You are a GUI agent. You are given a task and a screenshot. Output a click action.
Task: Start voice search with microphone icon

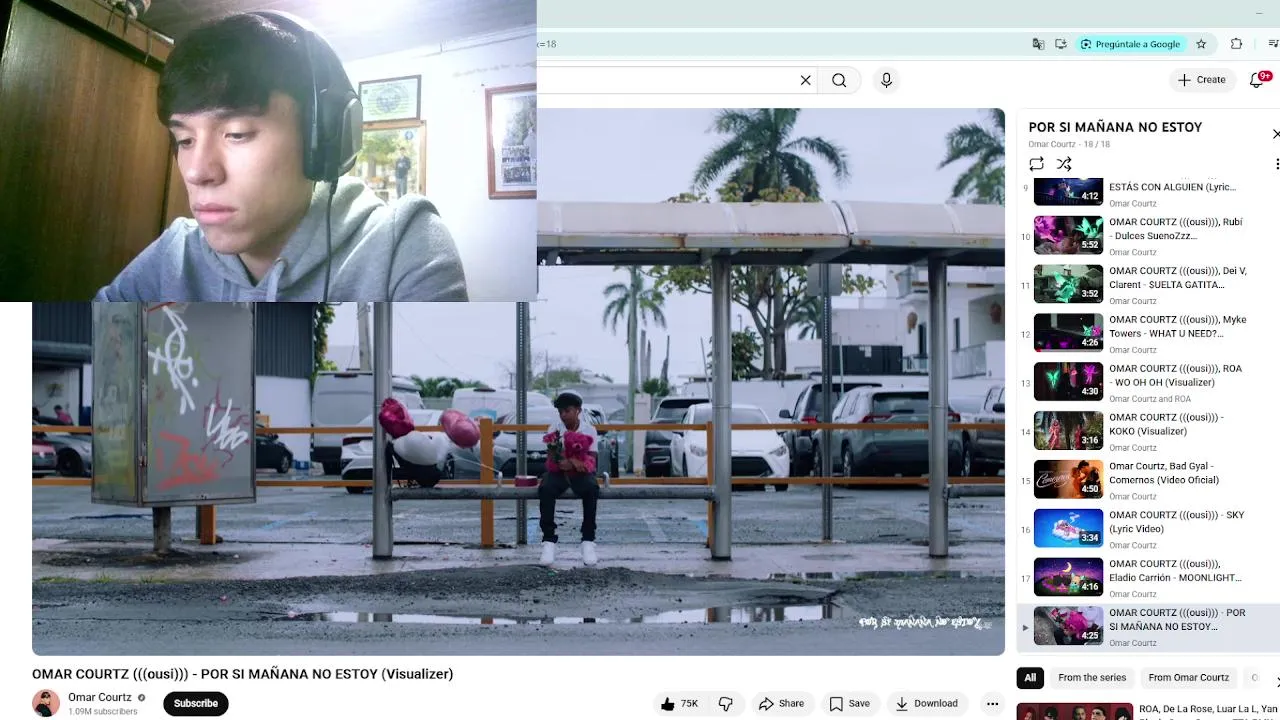[886, 80]
